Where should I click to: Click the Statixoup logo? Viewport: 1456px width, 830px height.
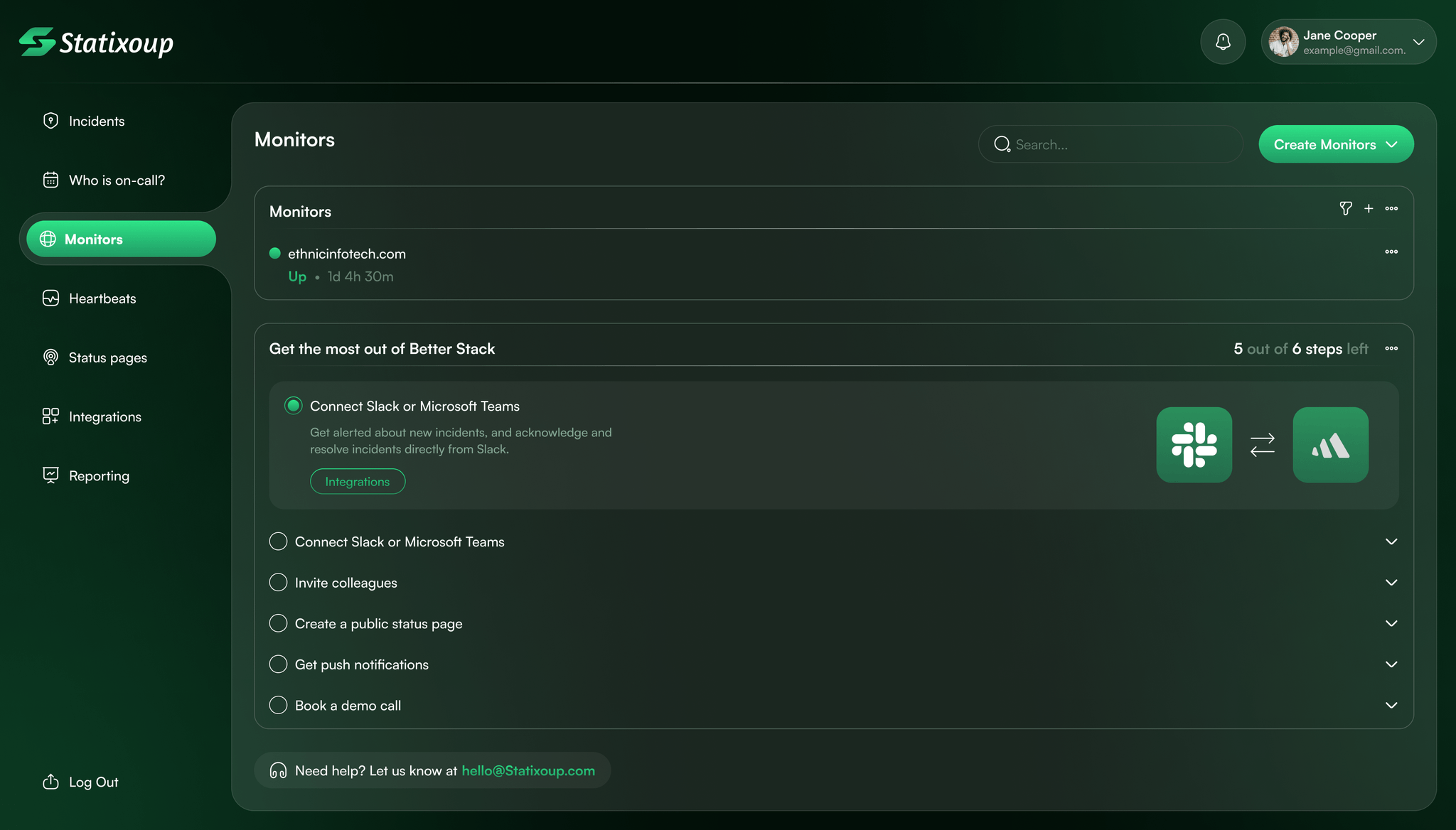click(96, 43)
